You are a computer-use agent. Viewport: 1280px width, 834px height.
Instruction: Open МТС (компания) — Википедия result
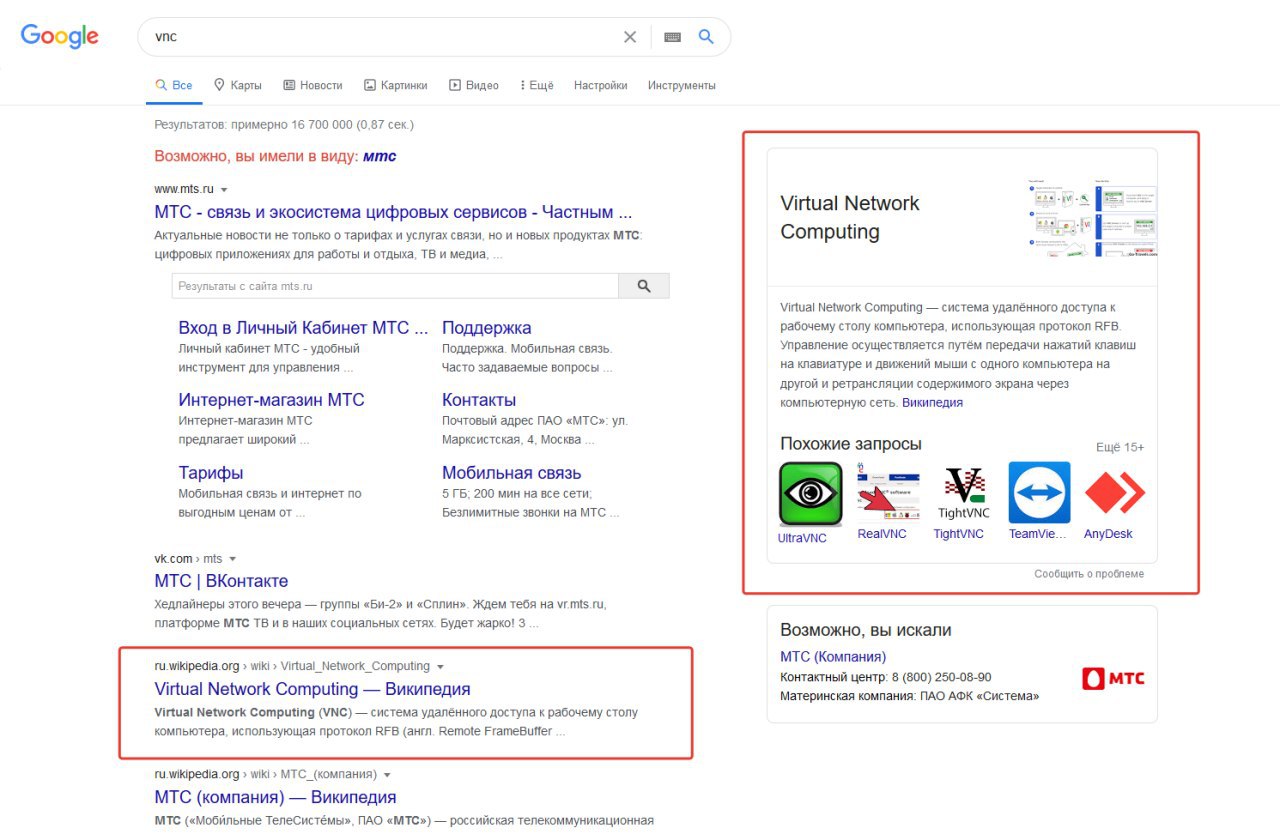coord(275,797)
